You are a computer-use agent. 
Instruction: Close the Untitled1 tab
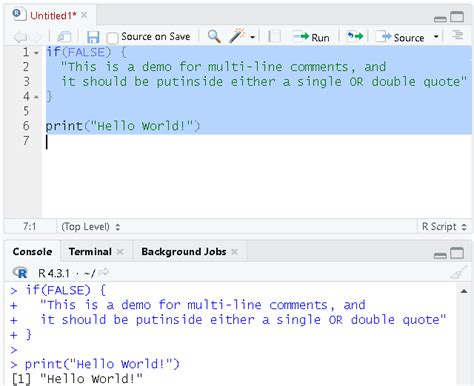click(x=84, y=15)
